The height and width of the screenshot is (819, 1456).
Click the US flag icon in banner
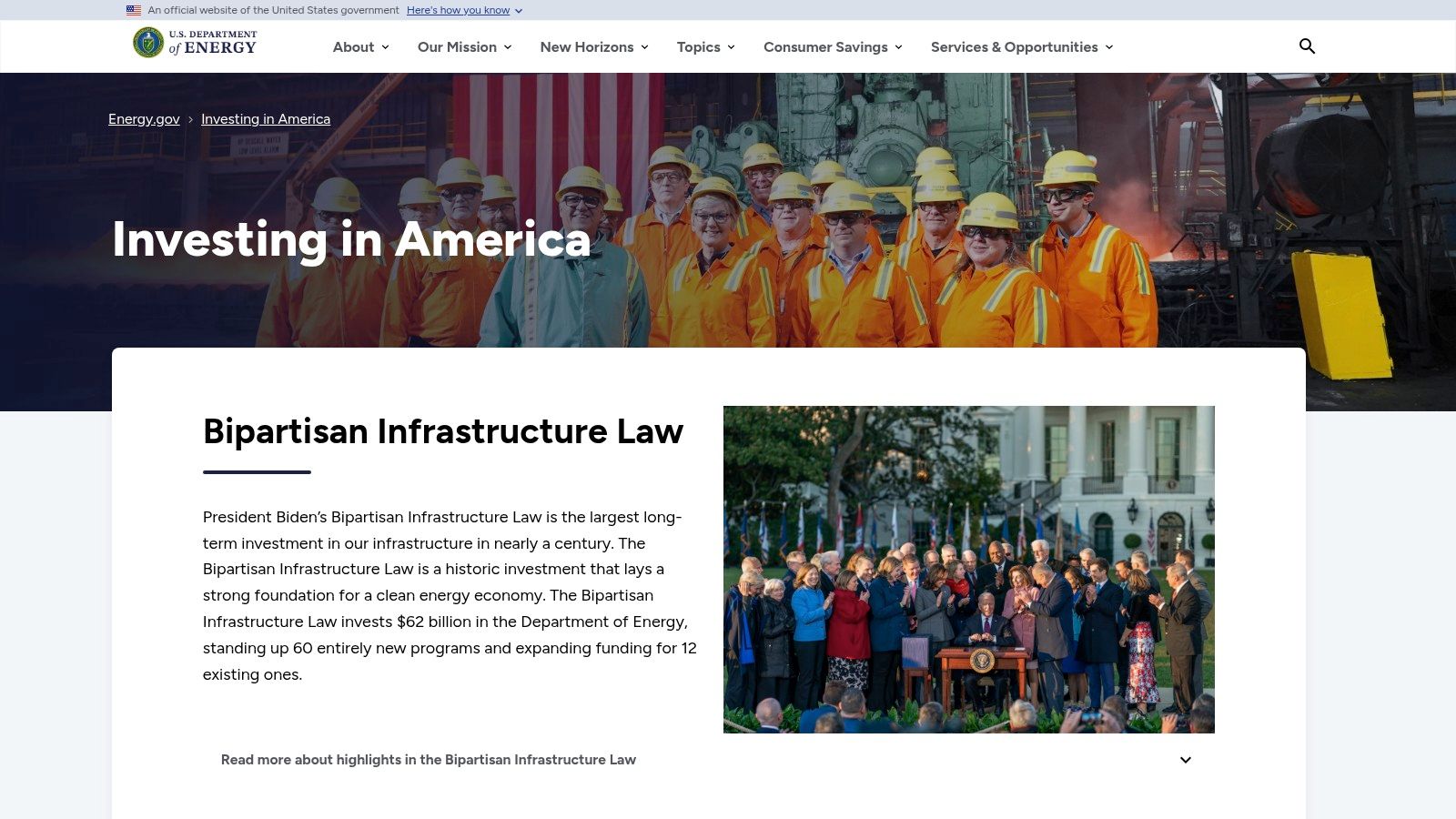134,10
